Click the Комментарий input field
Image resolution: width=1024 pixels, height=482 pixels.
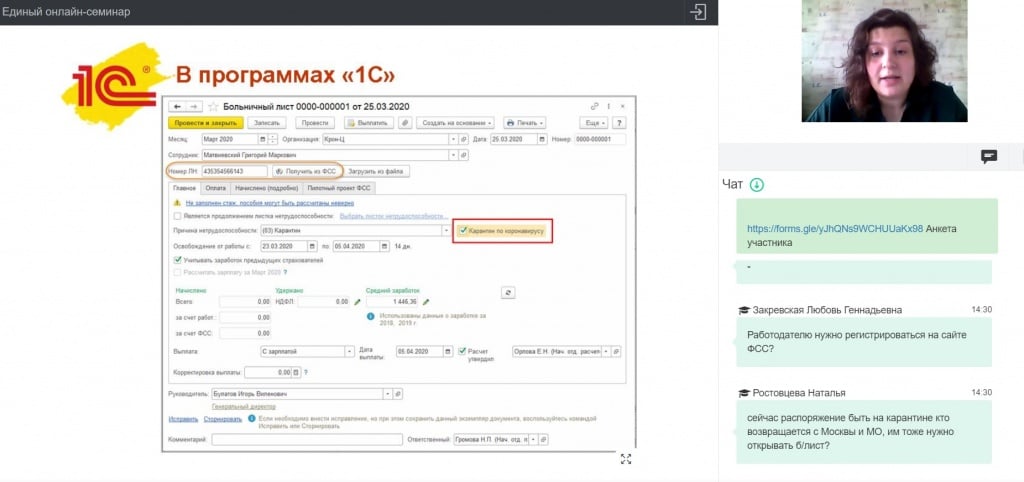pyautogui.click(x=307, y=440)
